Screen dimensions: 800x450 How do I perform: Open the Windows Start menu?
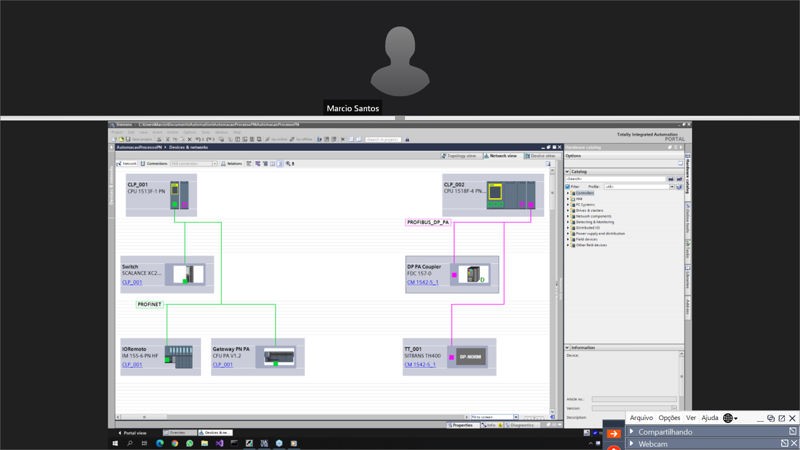tap(115, 443)
